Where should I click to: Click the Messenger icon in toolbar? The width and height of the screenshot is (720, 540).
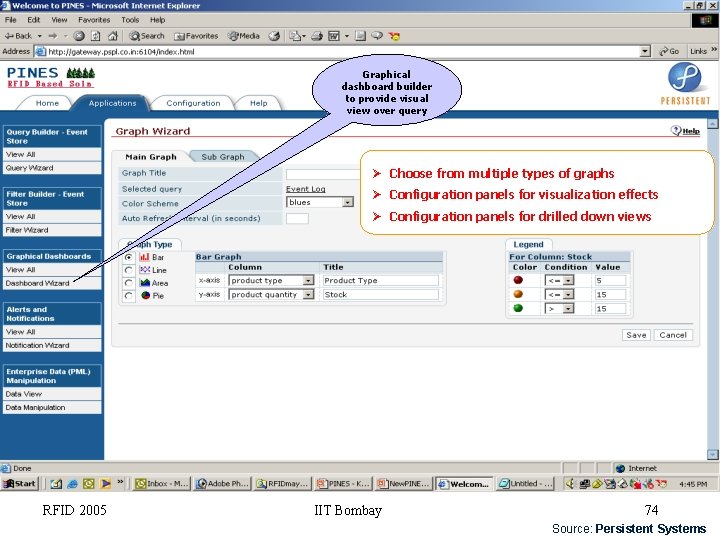coord(394,36)
